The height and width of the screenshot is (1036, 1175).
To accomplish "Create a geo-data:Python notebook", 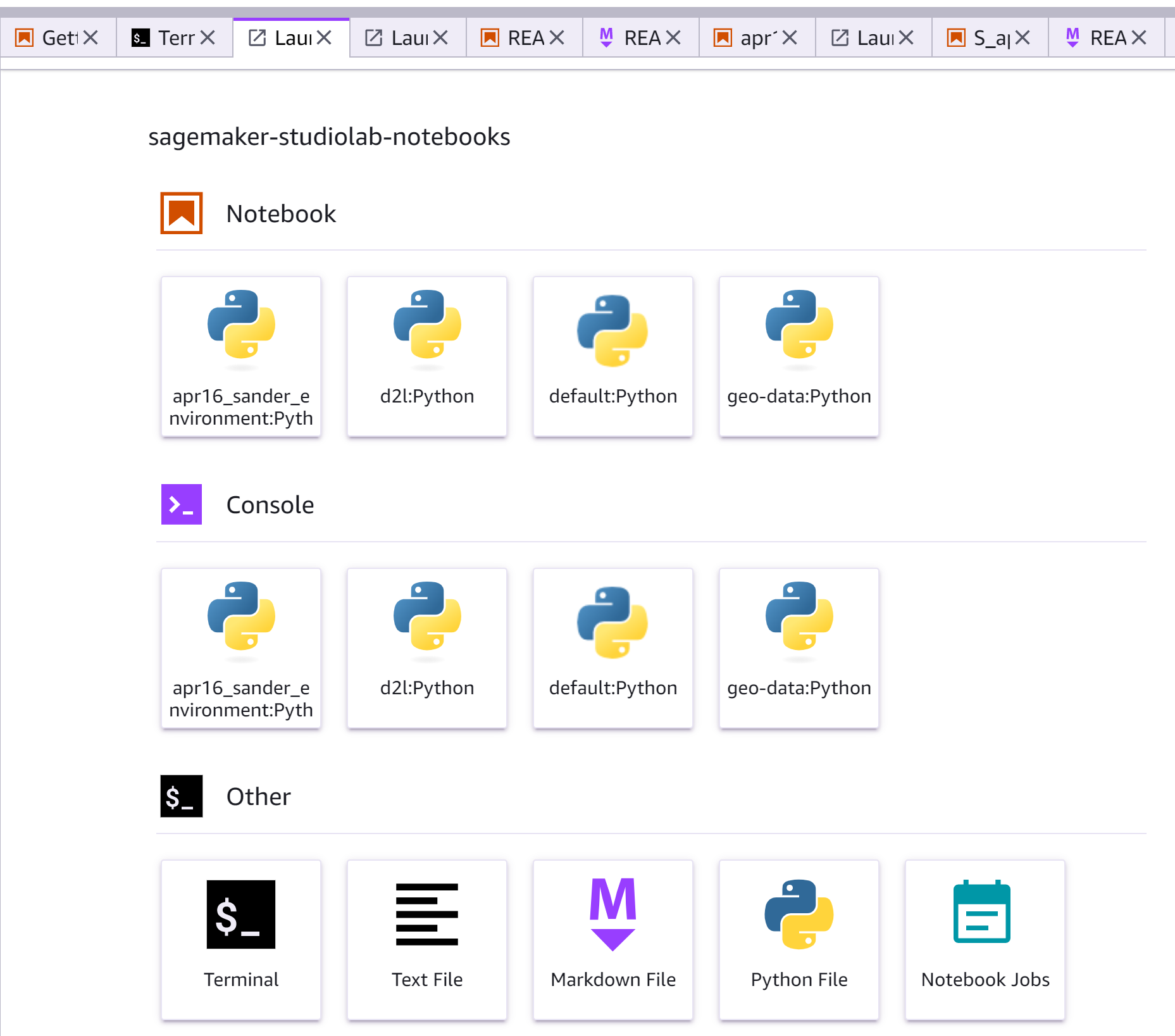I will (799, 356).
